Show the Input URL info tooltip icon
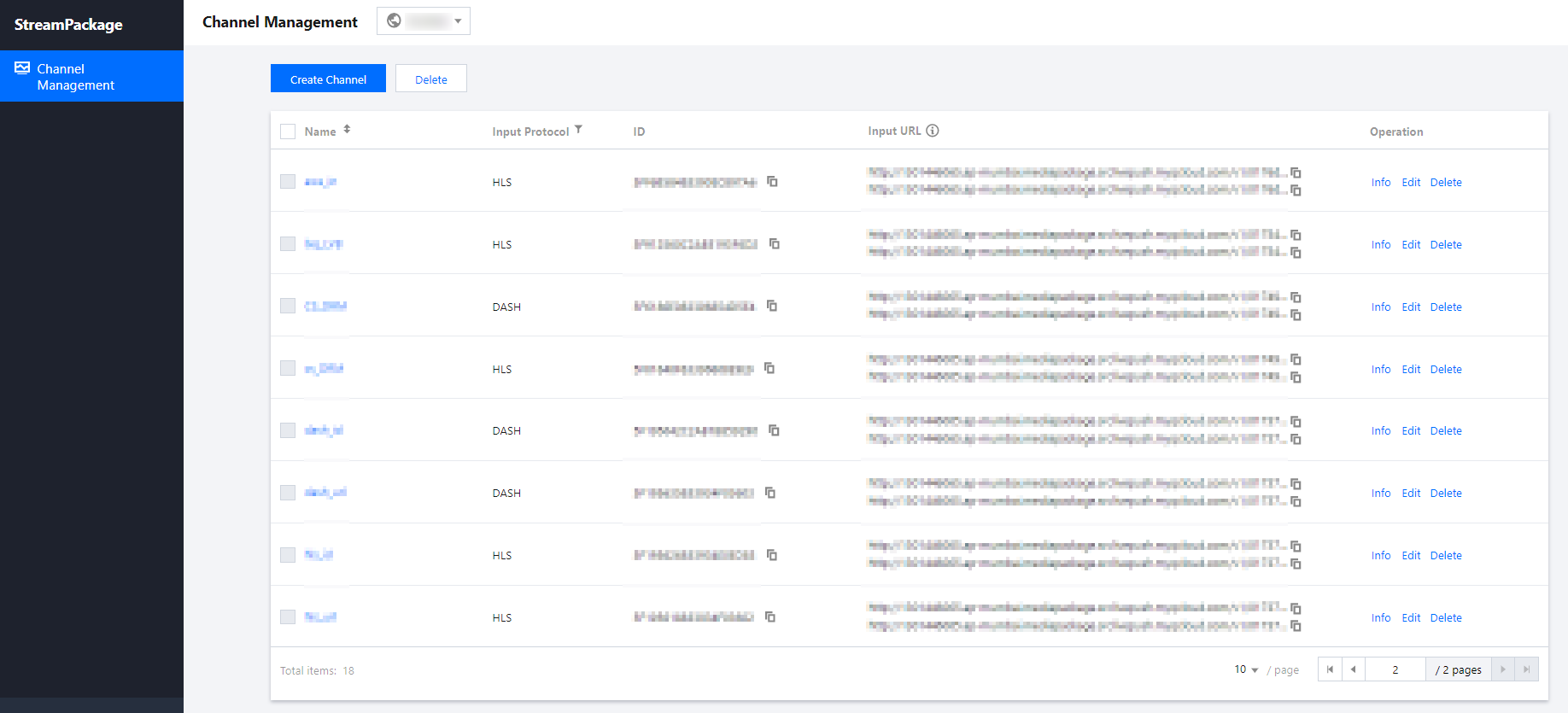 coord(933,131)
